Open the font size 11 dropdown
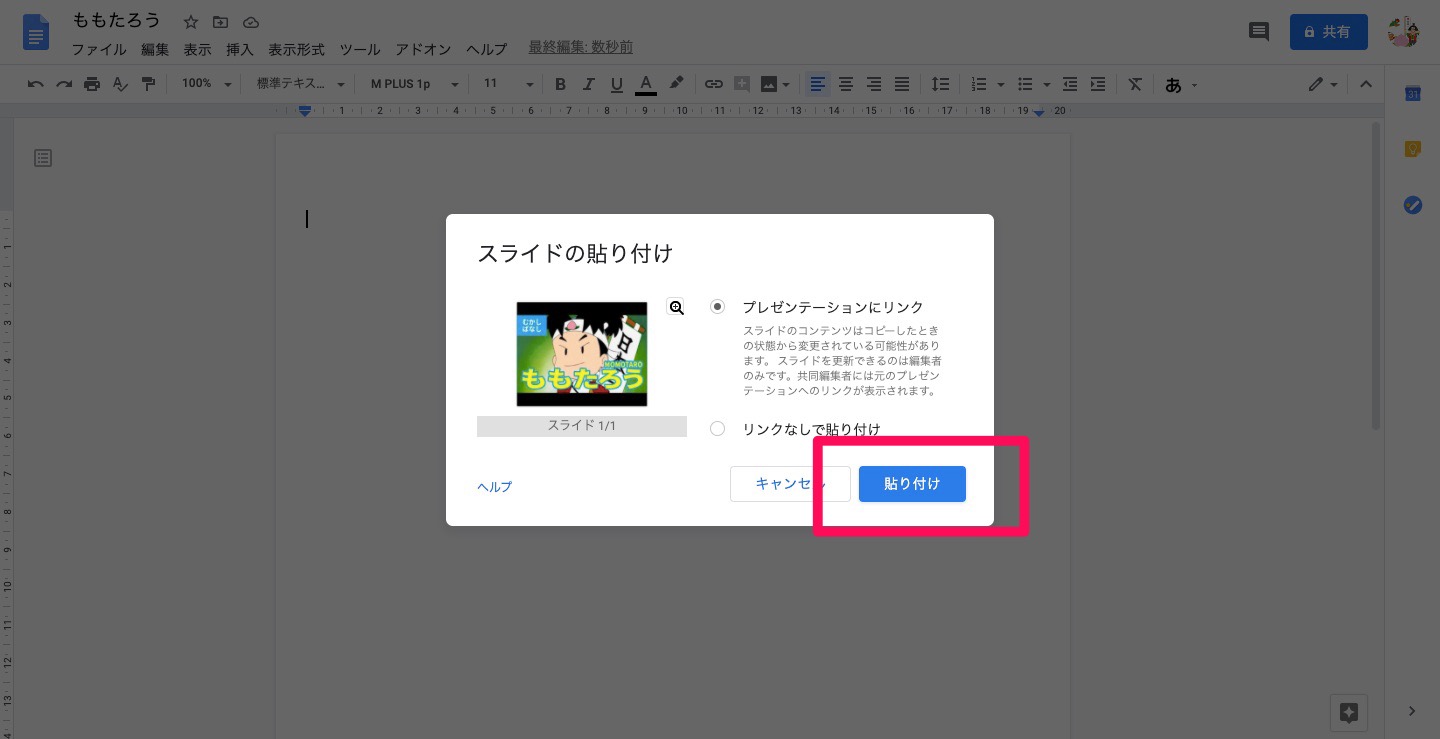The width and height of the screenshot is (1440, 739). point(508,84)
